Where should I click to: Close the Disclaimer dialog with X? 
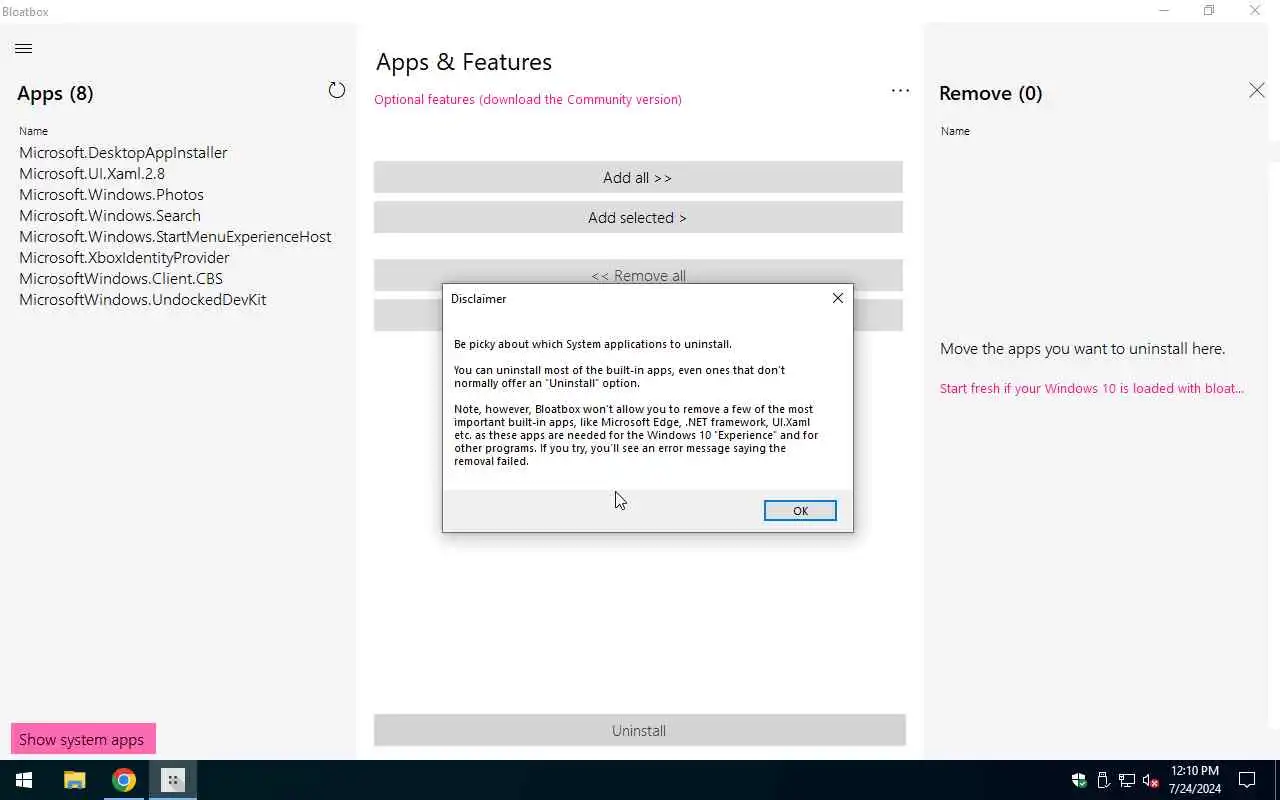838,298
